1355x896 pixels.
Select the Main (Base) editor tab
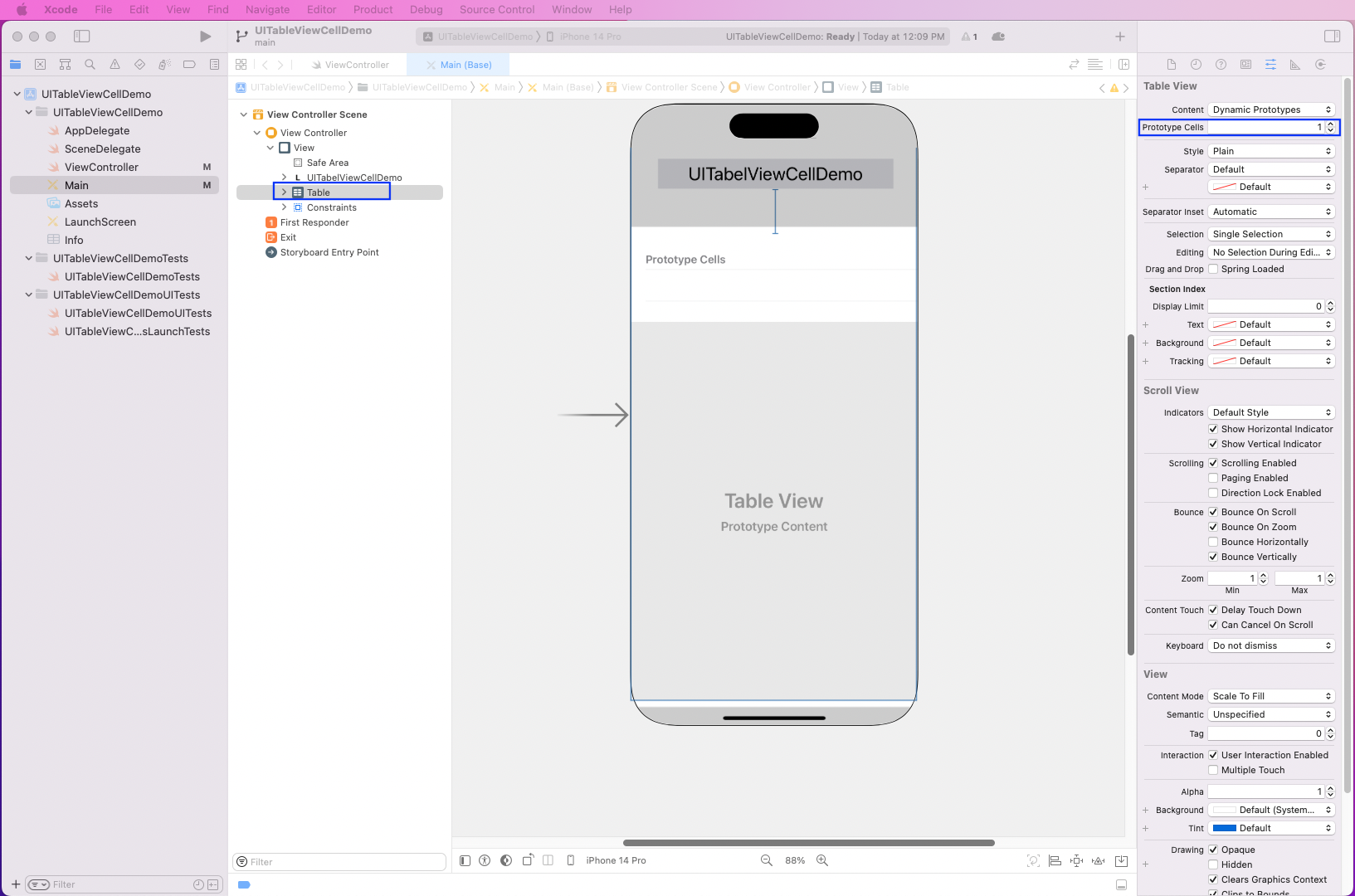click(x=458, y=65)
